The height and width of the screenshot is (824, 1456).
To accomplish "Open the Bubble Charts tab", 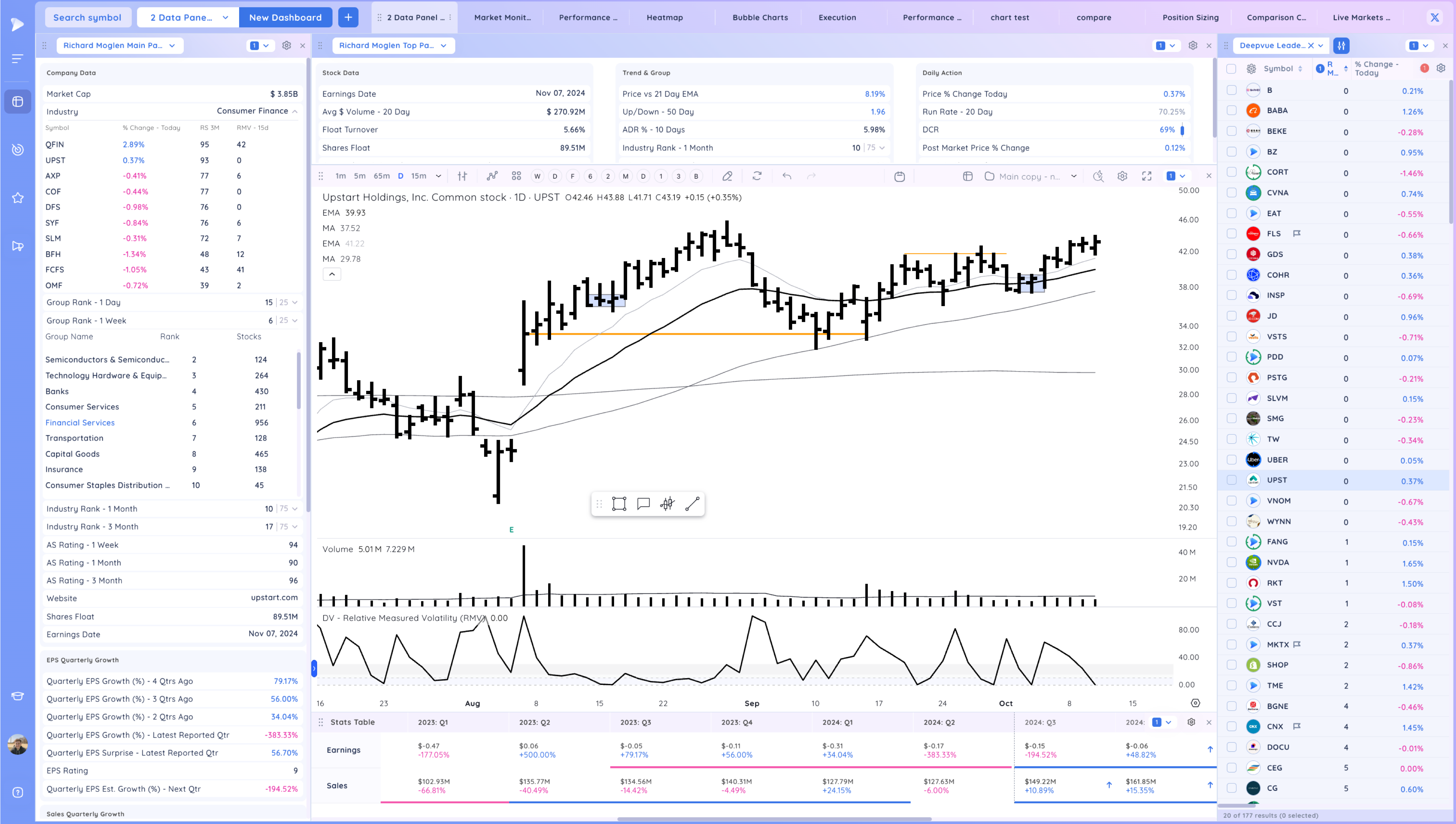I will 760,17.
